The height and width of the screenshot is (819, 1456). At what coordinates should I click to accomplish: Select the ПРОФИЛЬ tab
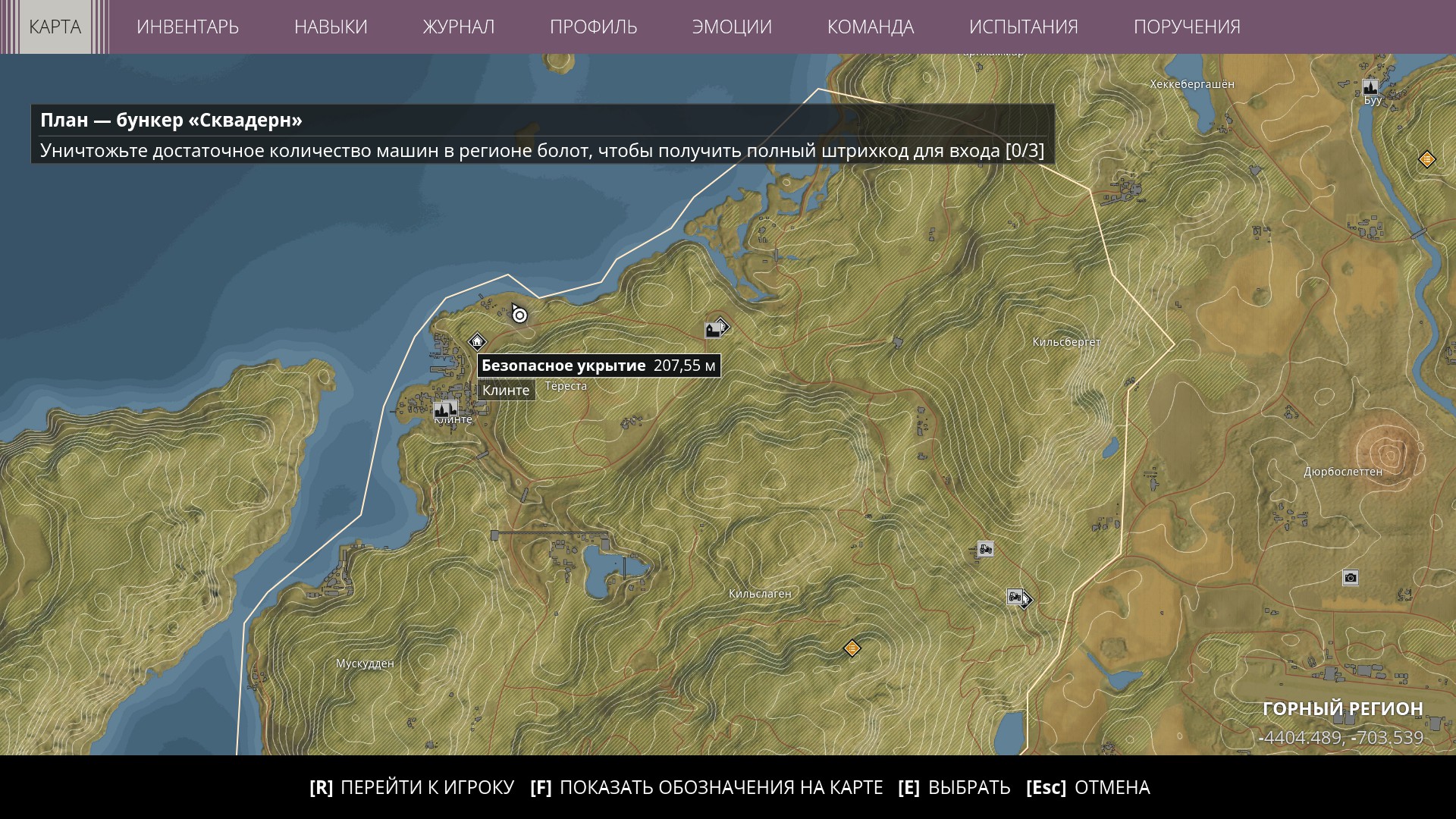(594, 27)
